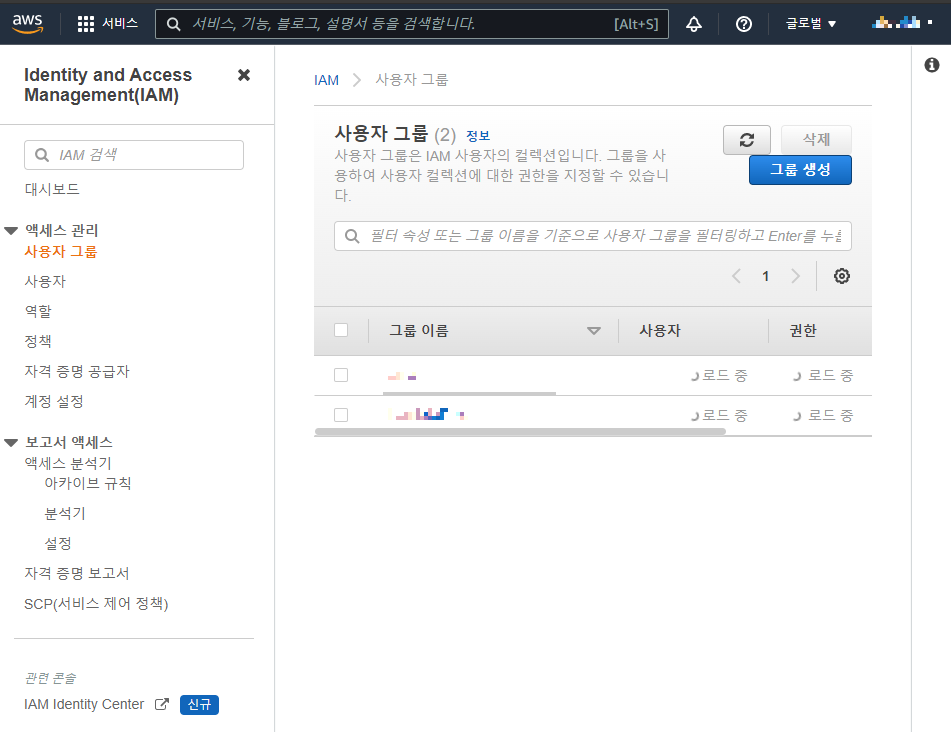Collapse the 보고서 액세스 section
Viewport: 951px width, 732px height.
(11, 442)
